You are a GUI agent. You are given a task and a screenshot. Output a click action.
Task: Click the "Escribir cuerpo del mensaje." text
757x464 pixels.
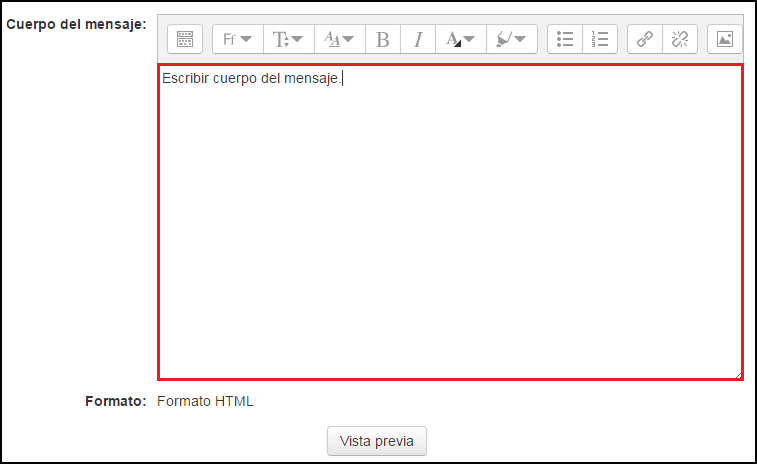[x=251, y=79]
